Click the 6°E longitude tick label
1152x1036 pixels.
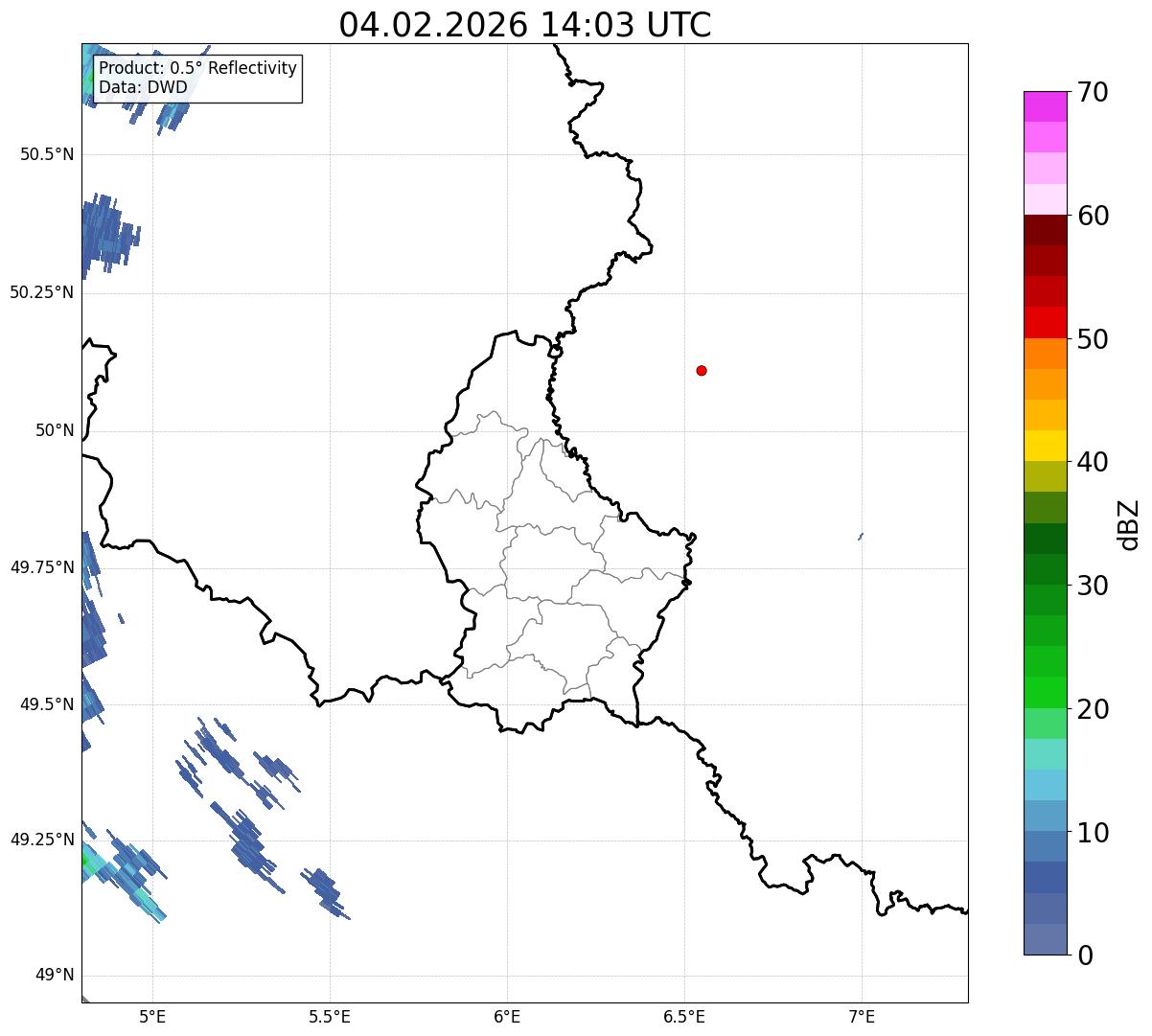pos(507,1016)
